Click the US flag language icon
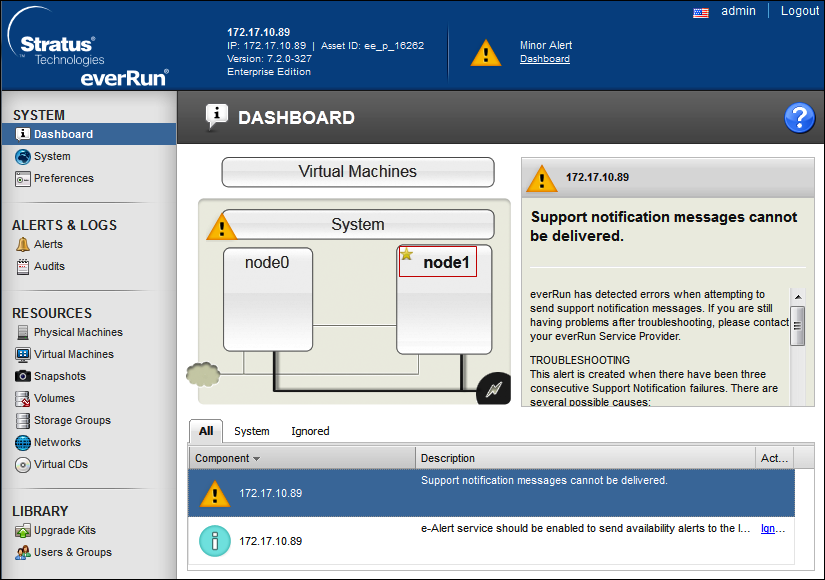Screen dimensions: 825x580 coord(700,12)
